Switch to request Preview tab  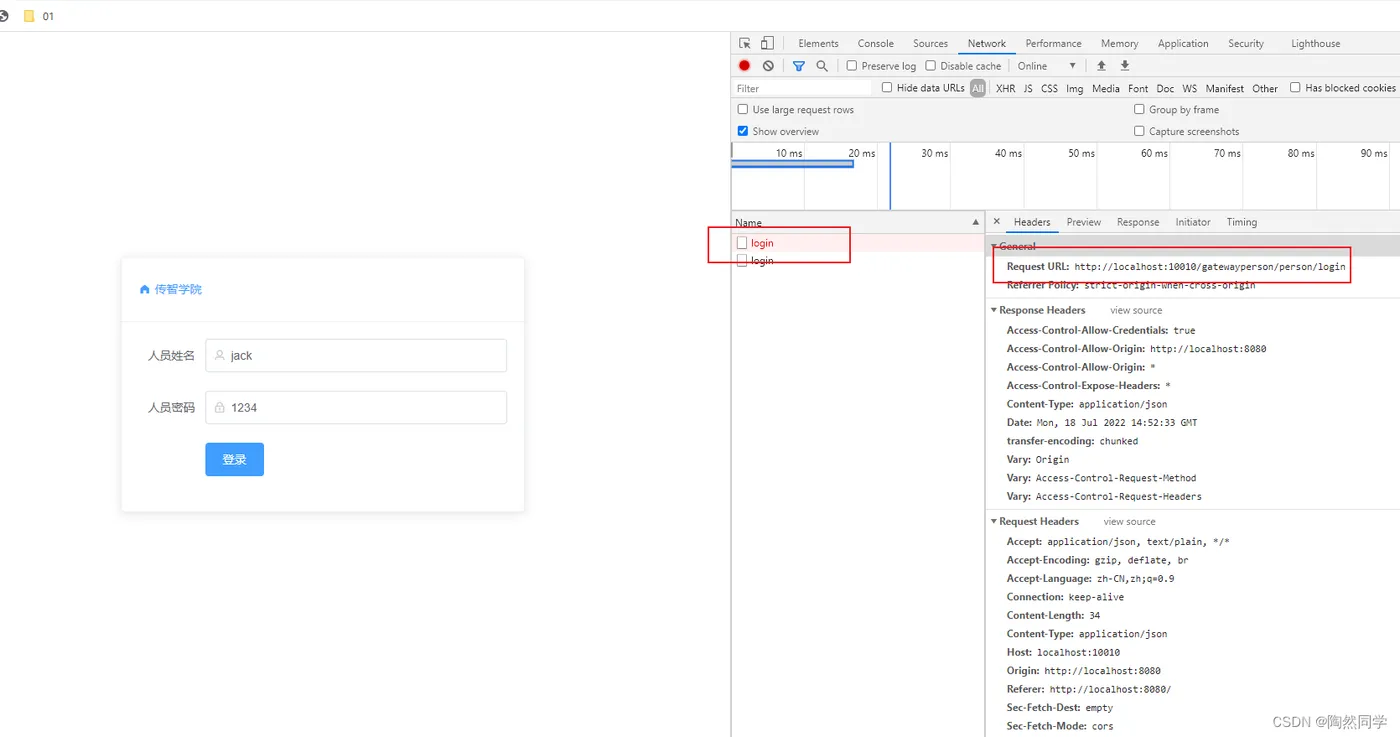pyautogui.click(x=1084, y=222)
